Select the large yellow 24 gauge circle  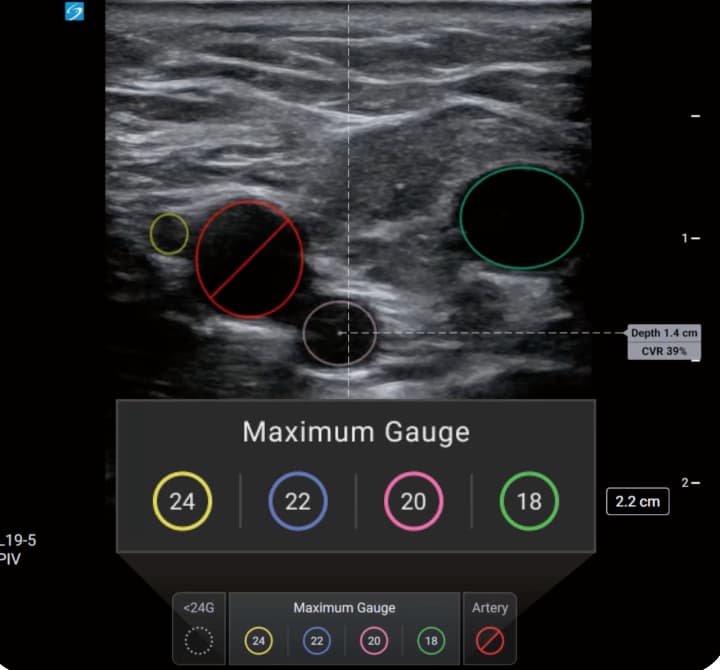pyautogui.click(x=182, y=501)
